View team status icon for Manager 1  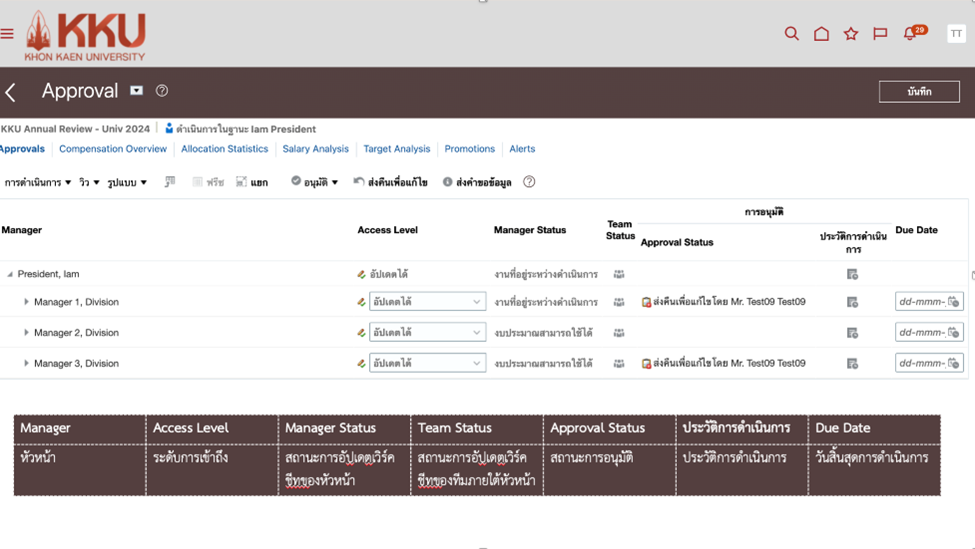tap(619, 302)
